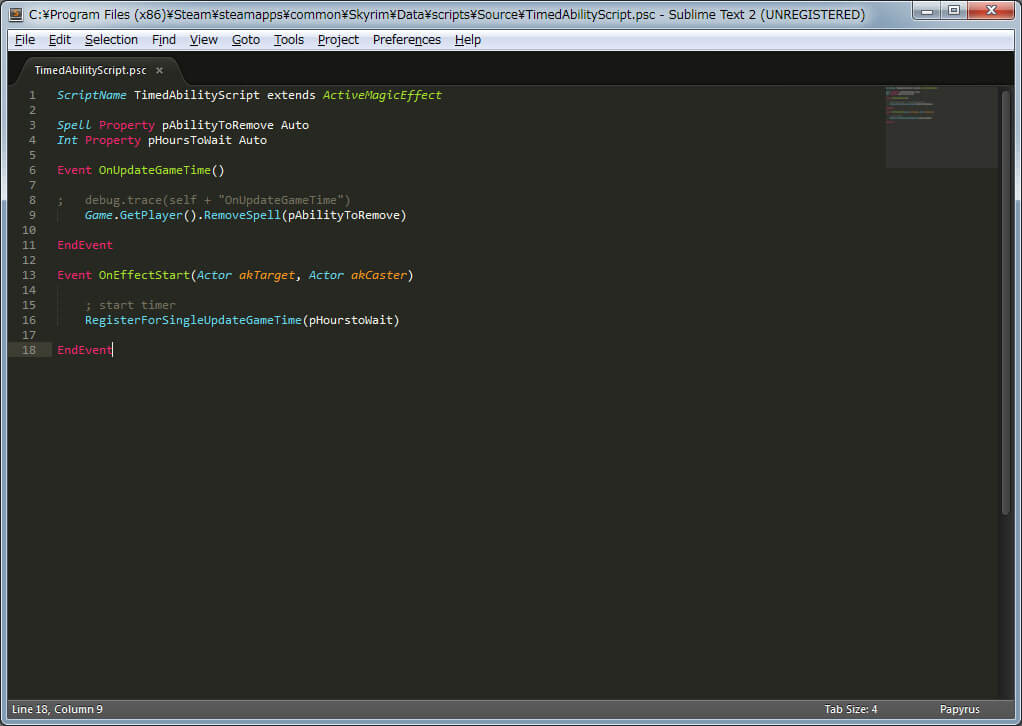Open the Tab Size: 4 selector
The width and height of the screenshot is (1022, 726).
pos(850,710)
